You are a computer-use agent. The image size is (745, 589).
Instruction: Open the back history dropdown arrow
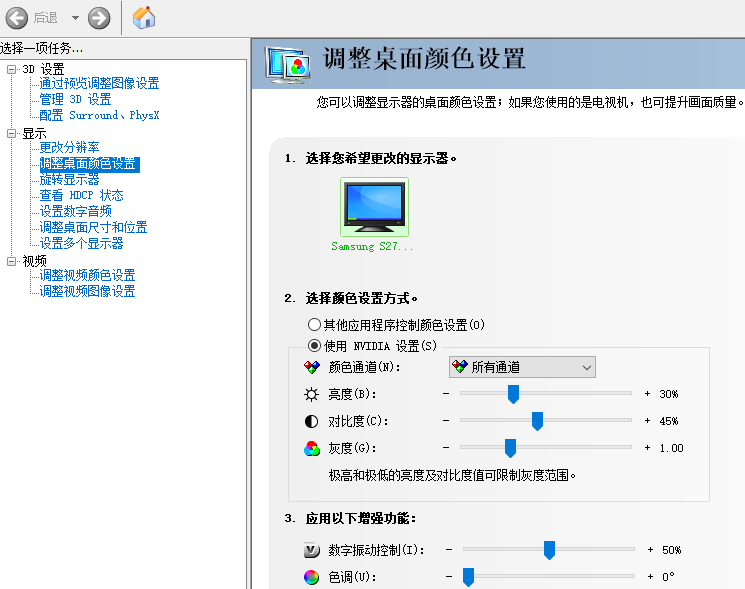[75, 19]
